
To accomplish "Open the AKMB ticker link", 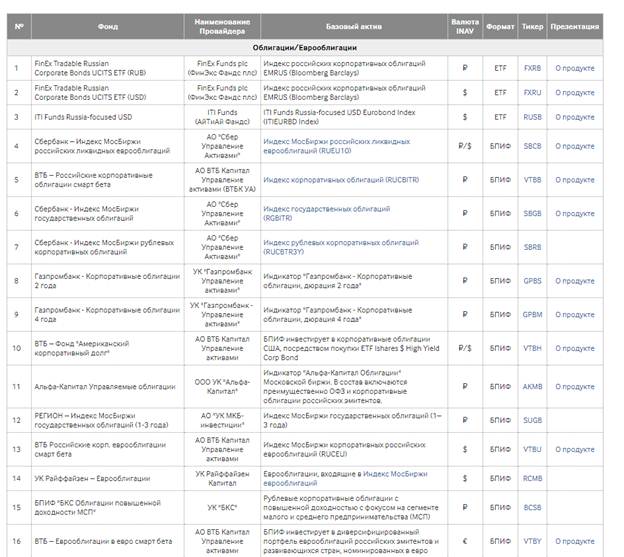I will pyautogui.click(x=532, y=386).
